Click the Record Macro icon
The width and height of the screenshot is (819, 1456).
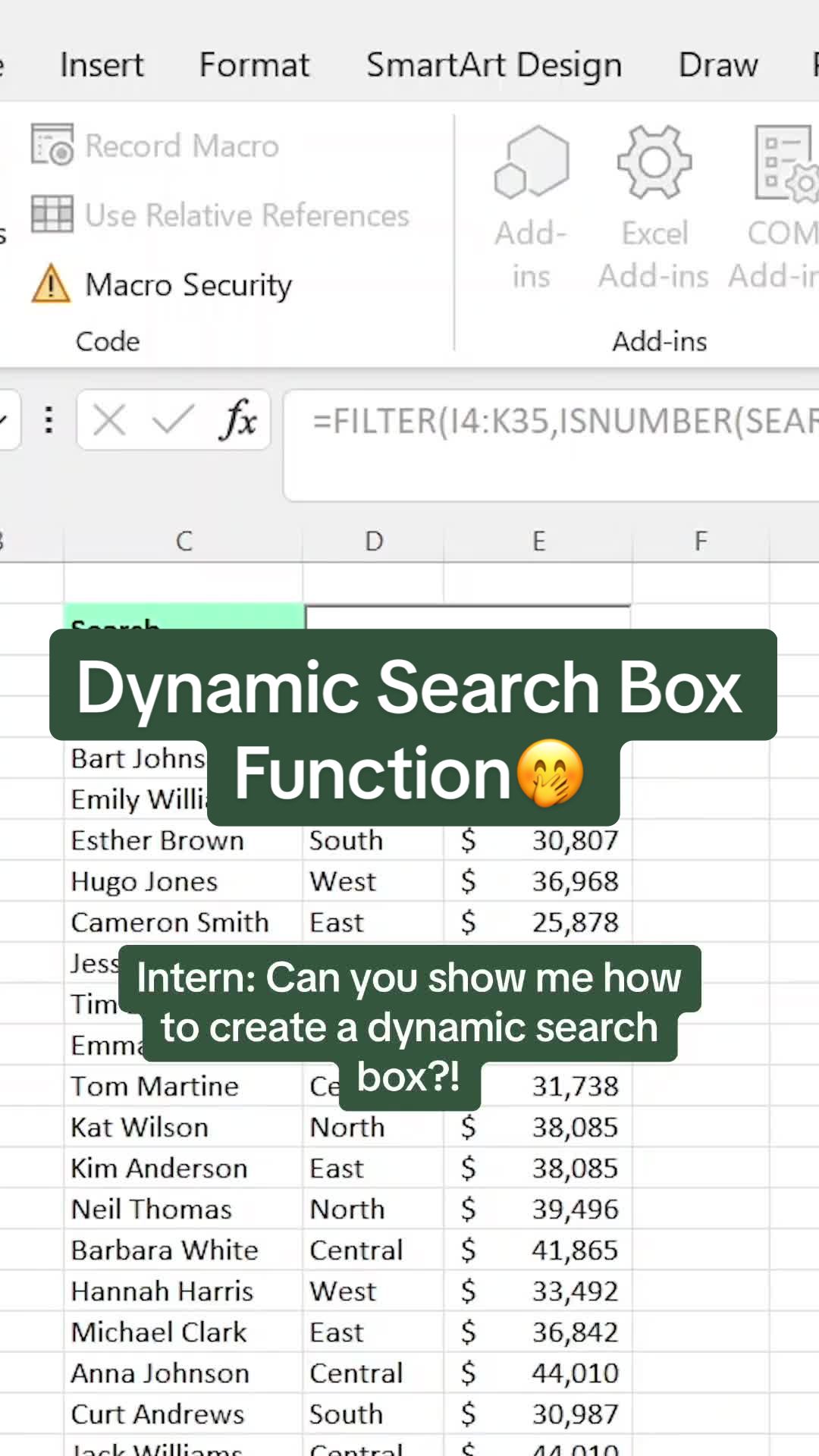pyautogui.click(x=52, y=144)
